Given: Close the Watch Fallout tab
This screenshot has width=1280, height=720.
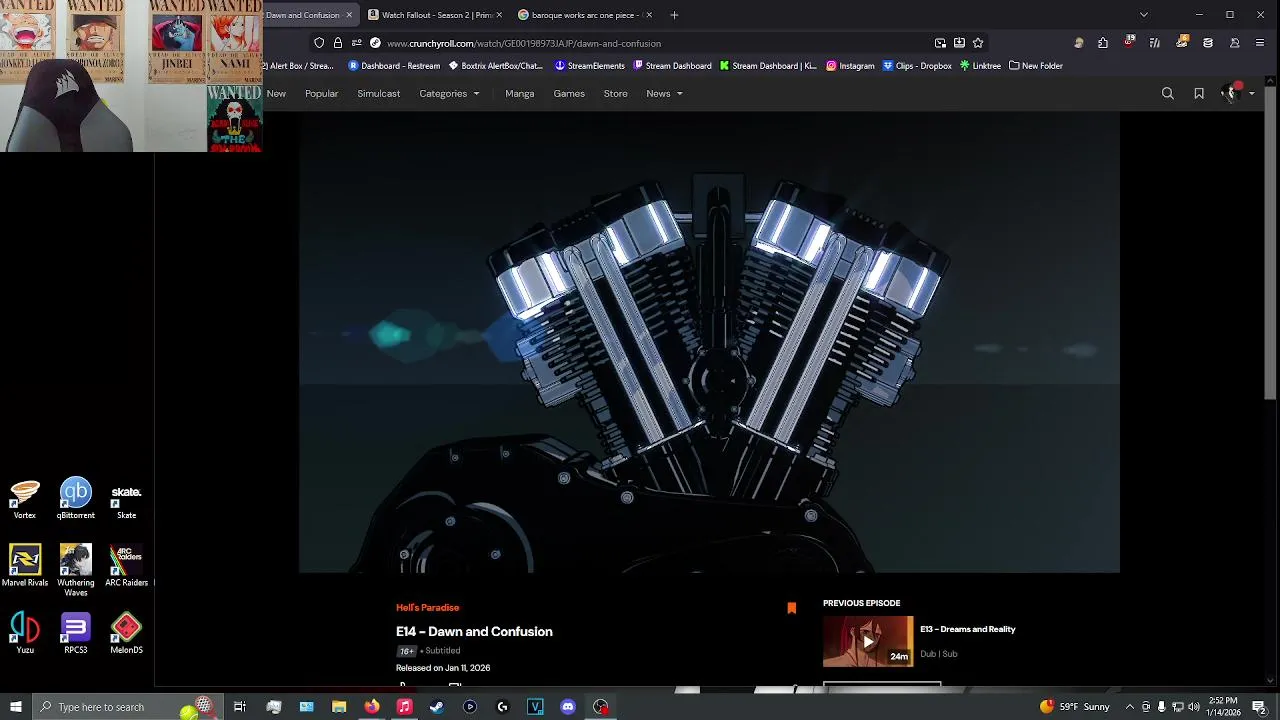Looking at the screenshot, I should [499, 15].
